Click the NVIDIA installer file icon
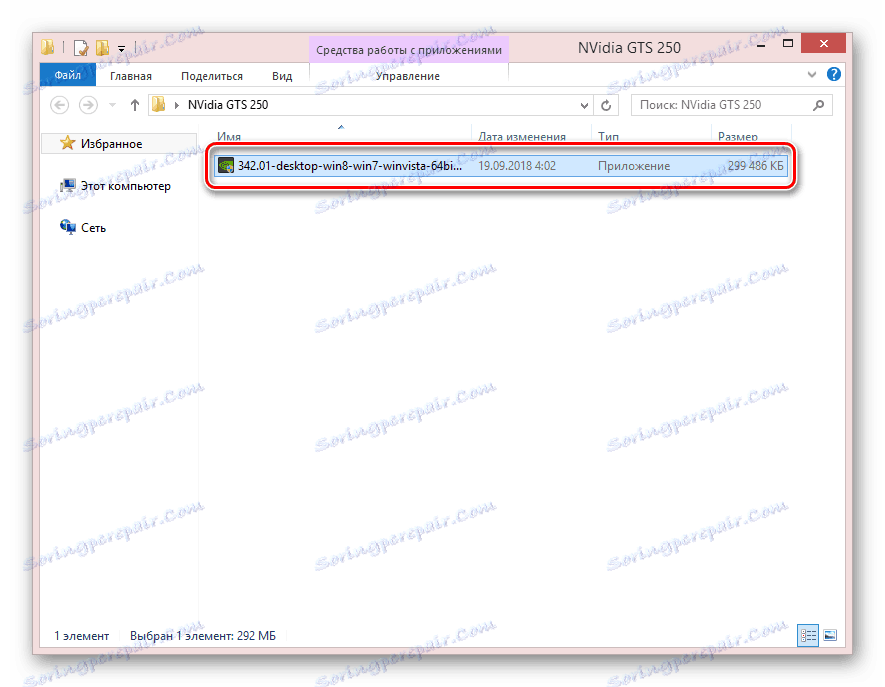The height and width of the screenshot is (687, 885). tap(226, 166)
